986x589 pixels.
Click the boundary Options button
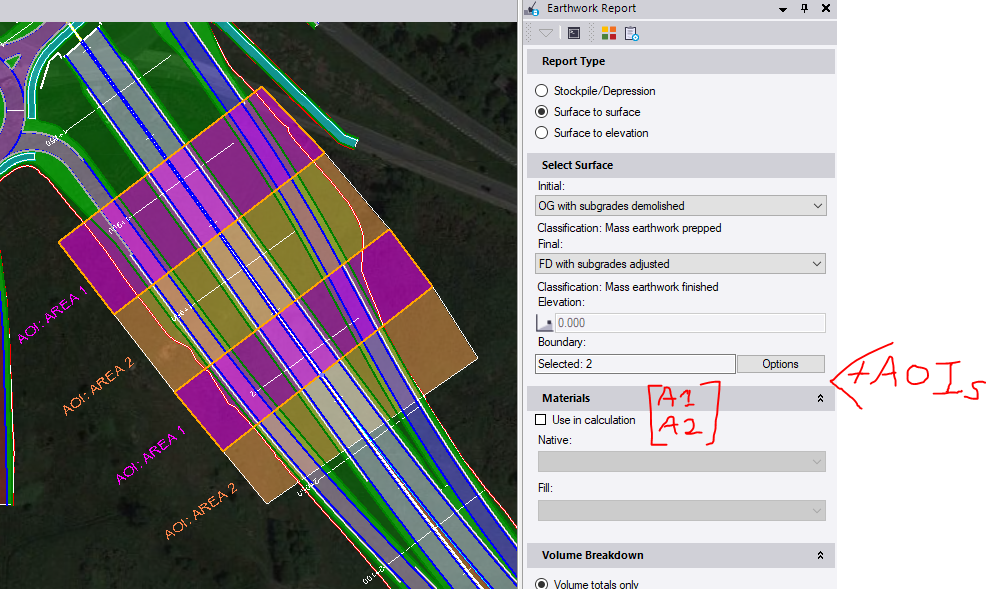point(780,364)
